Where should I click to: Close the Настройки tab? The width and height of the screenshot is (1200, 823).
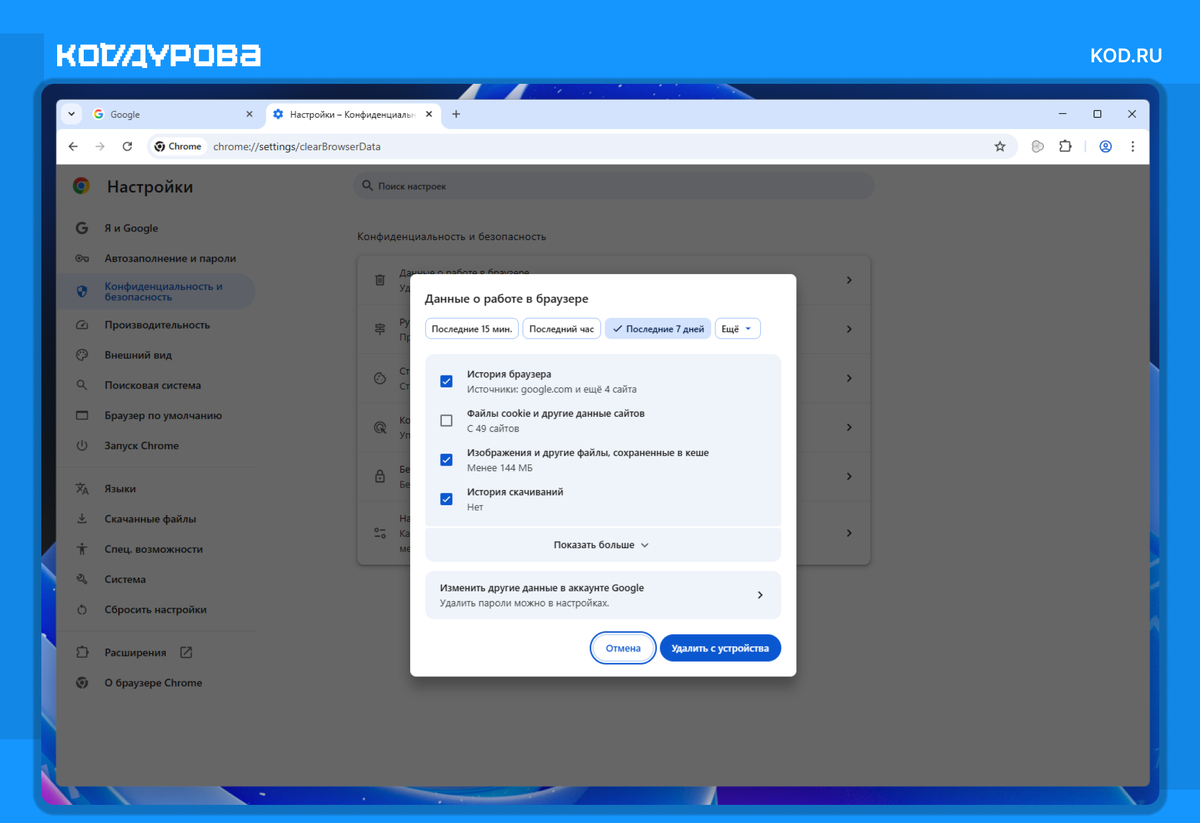[429, 114]
